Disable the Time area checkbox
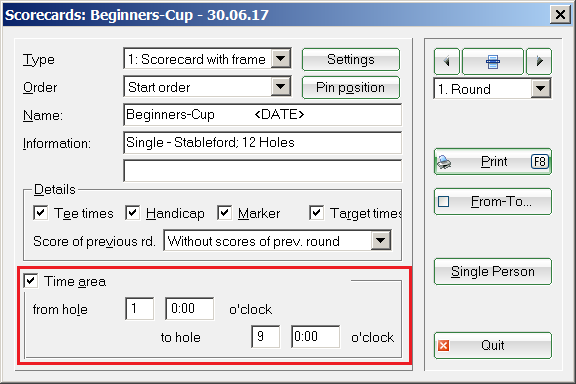This screenshot has width=576, height=384. [x=30, y=281]
